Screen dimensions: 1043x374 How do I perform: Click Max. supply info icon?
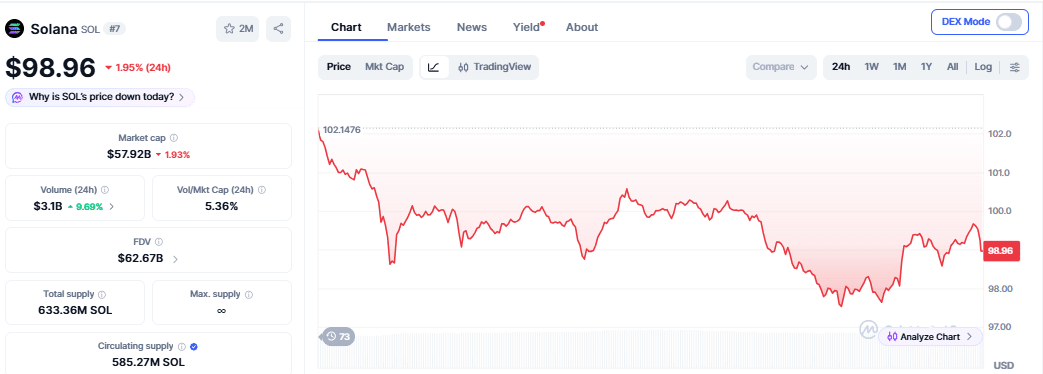pos(249,294)
